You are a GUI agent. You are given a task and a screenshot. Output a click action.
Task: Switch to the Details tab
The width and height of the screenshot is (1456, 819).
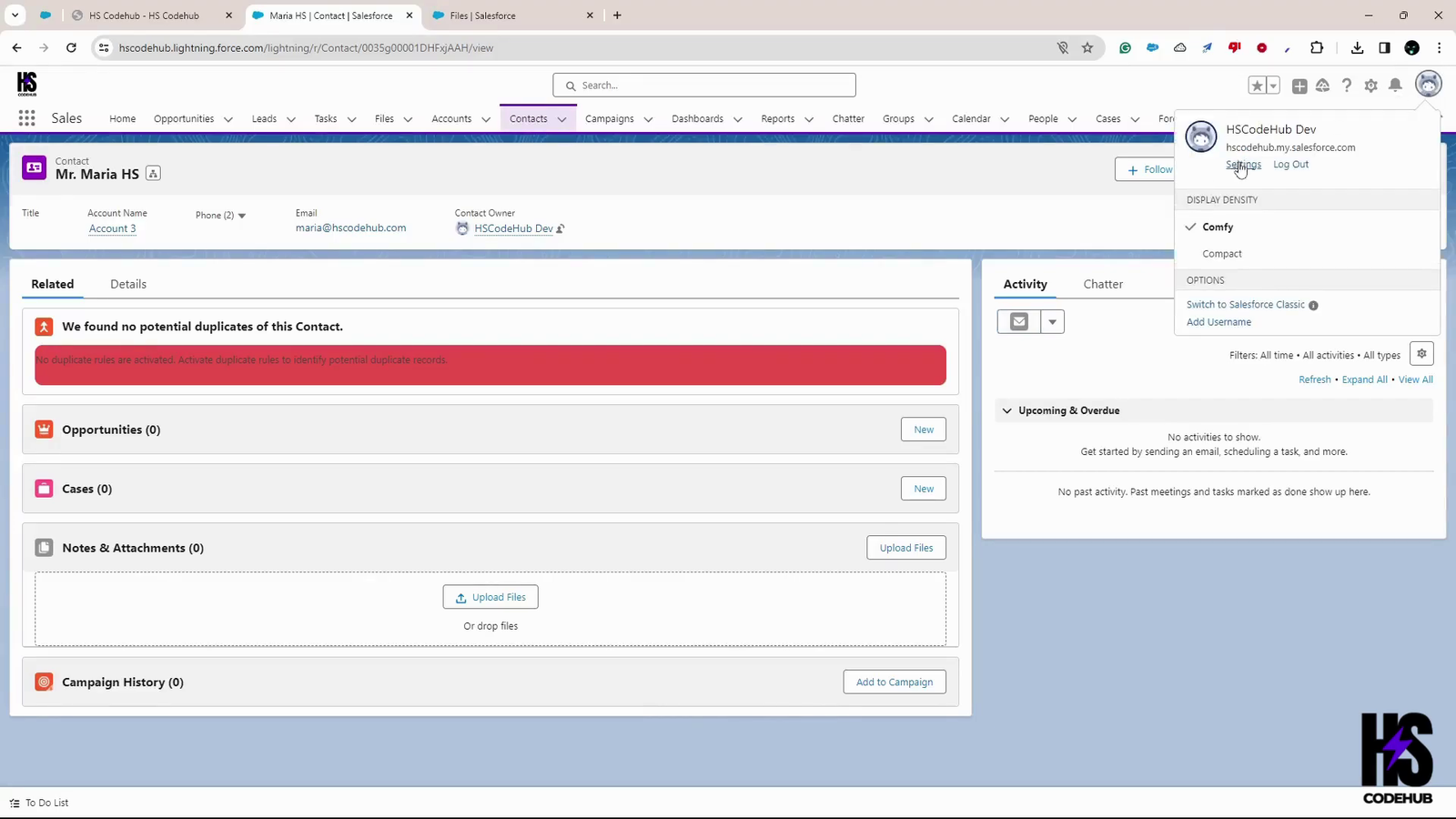coord(128,284)
